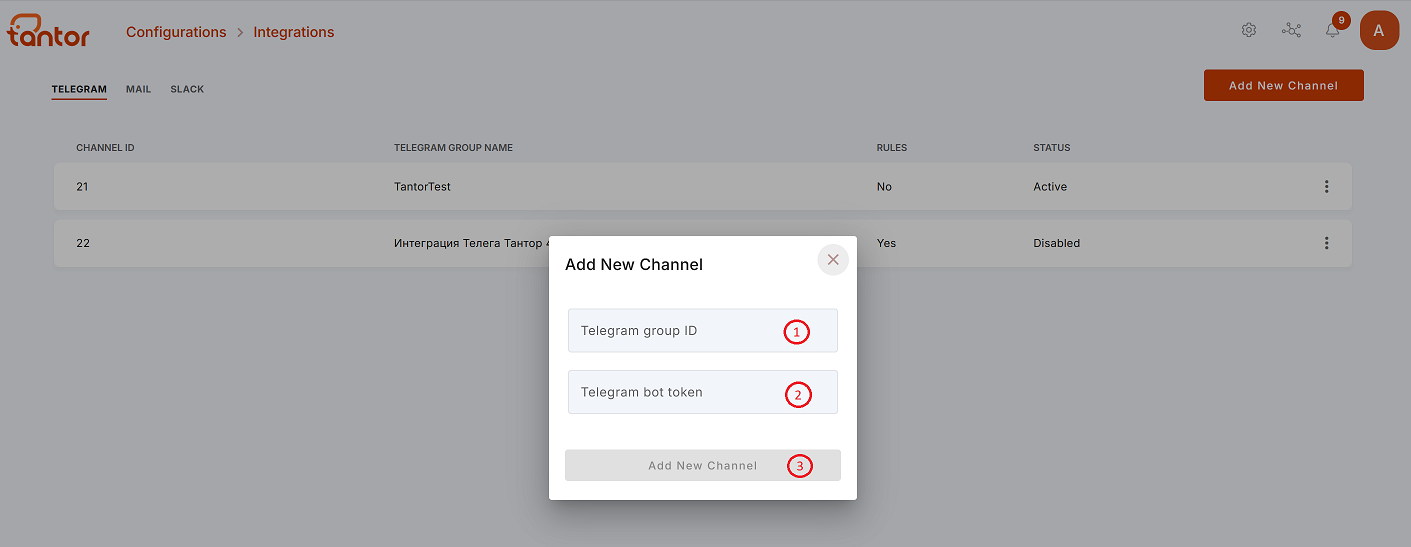The image size is (1411, 547).
Task: Close the Add New Channel dialog
Action: click(x=833, y=260)
